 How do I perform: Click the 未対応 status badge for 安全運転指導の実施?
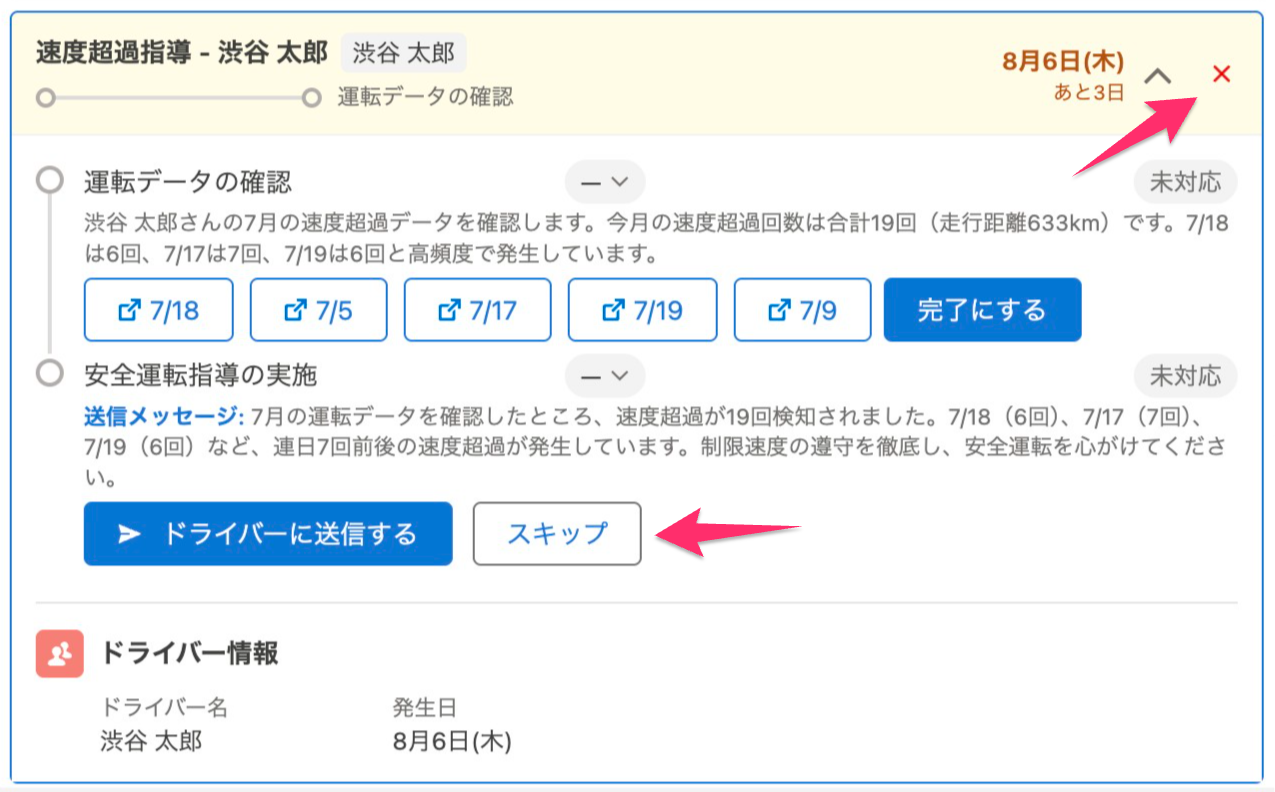(x=1185, y=376)
